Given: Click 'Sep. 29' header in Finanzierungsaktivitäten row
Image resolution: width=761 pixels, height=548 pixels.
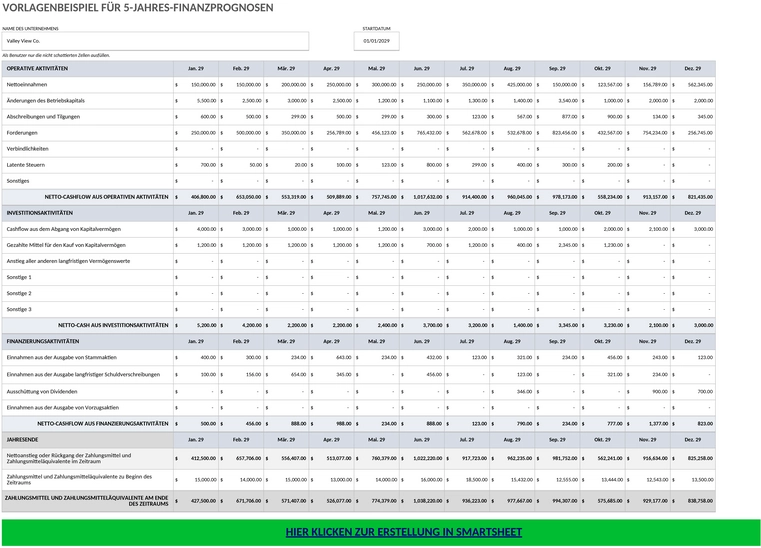Looking at the screenshot, I should pos(557,341).
